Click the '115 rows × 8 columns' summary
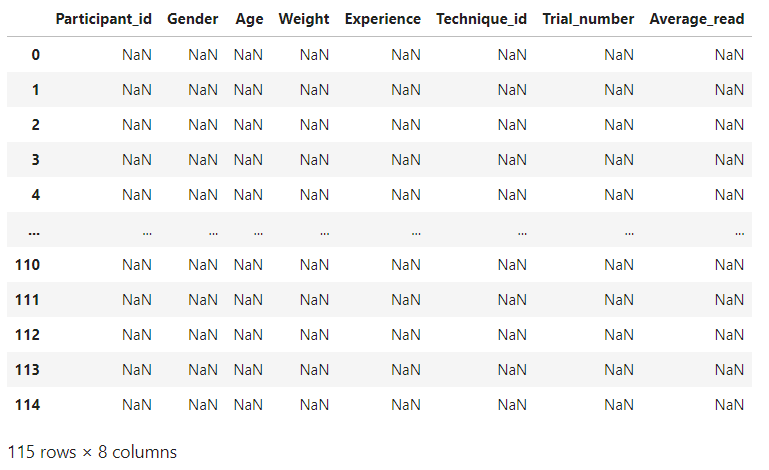 tap(92, 451)
